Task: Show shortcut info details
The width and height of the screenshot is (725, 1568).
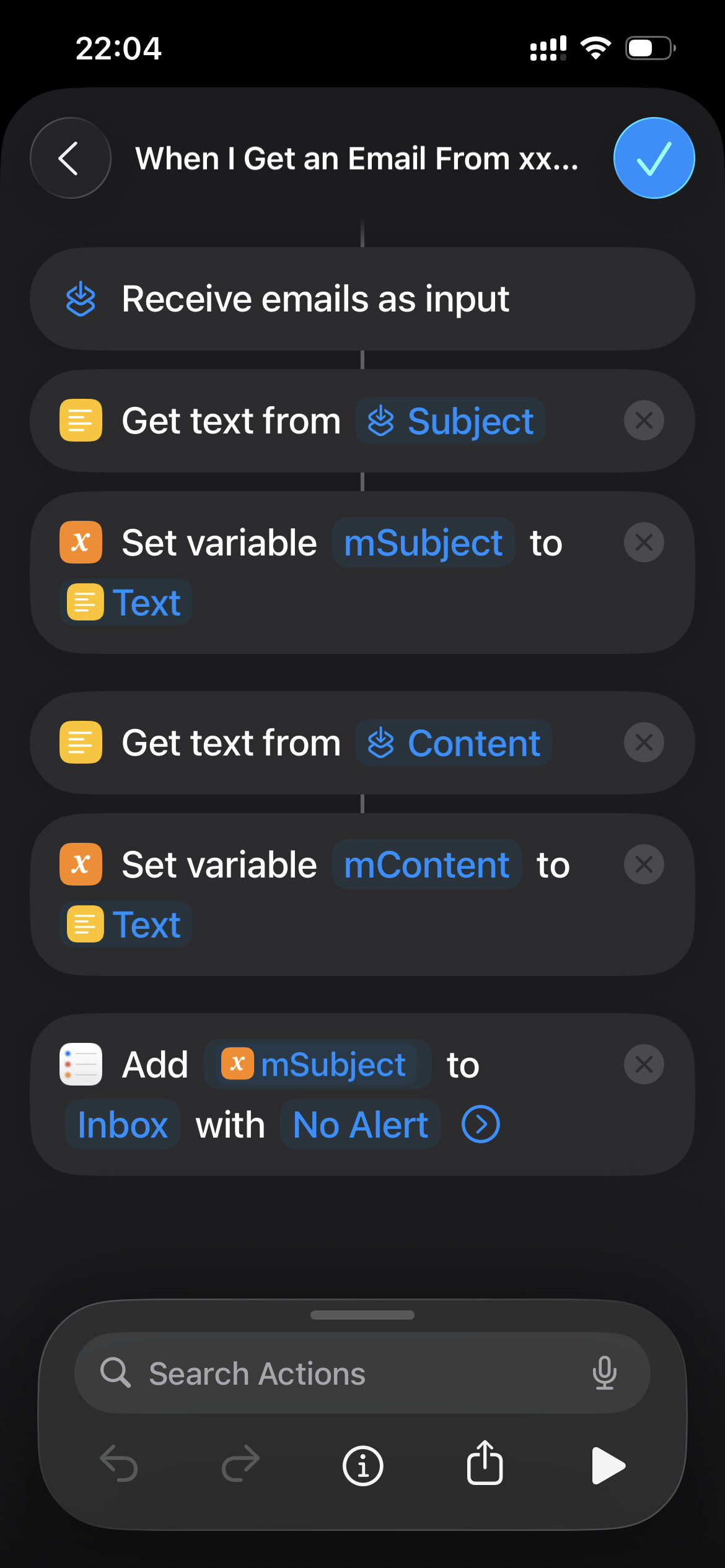Action: [x=362, y=1465]
